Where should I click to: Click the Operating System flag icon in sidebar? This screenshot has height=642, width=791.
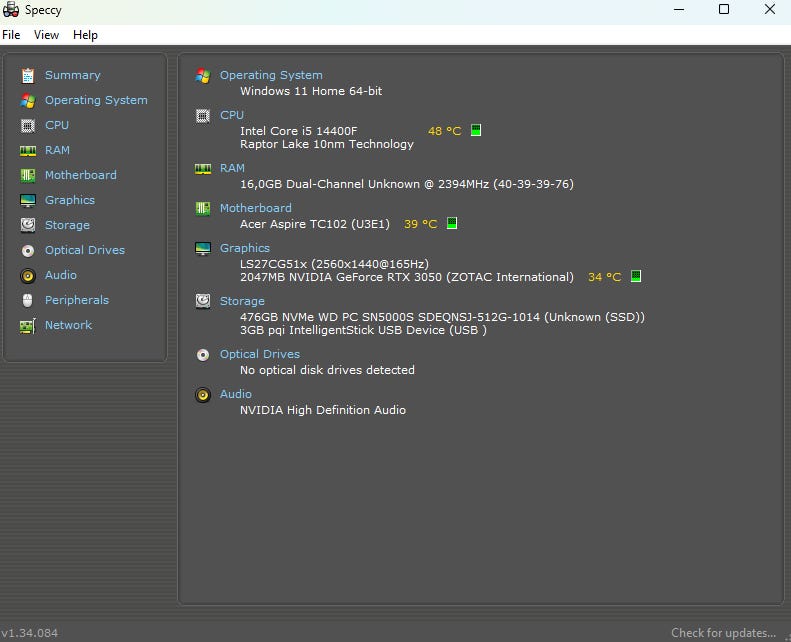click(28, 100)
